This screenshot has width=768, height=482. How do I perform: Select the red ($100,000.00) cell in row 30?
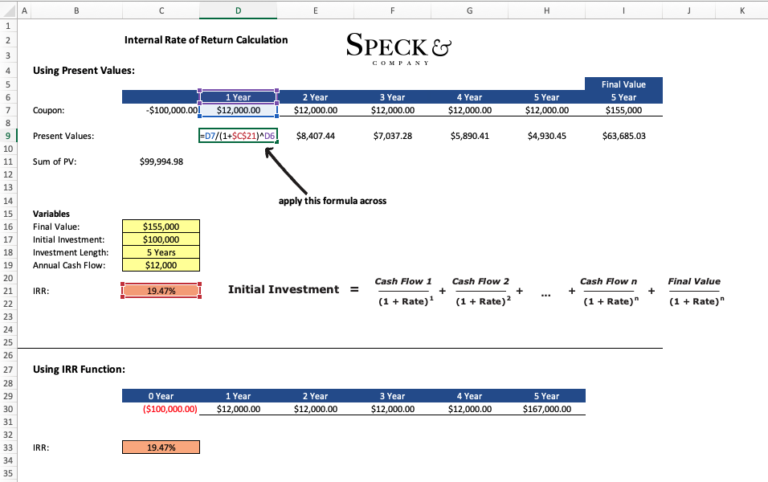[161, 408]
